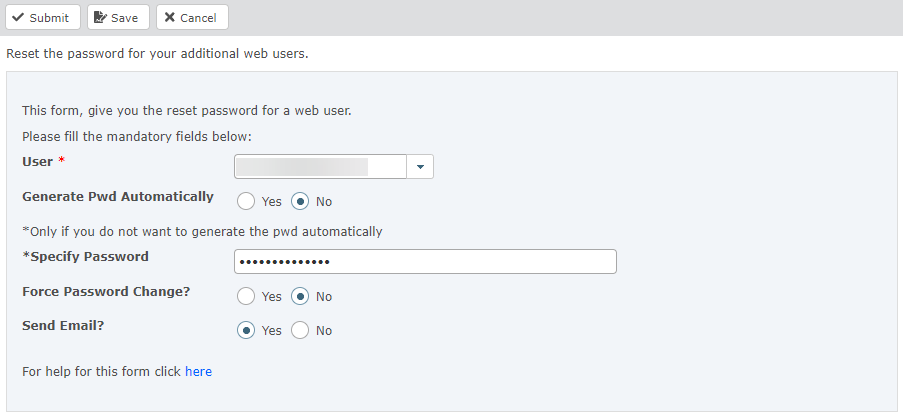Click the checkmark icon on Submit
The width and height of the screenshot is (903, 415).
coord(18,18)
